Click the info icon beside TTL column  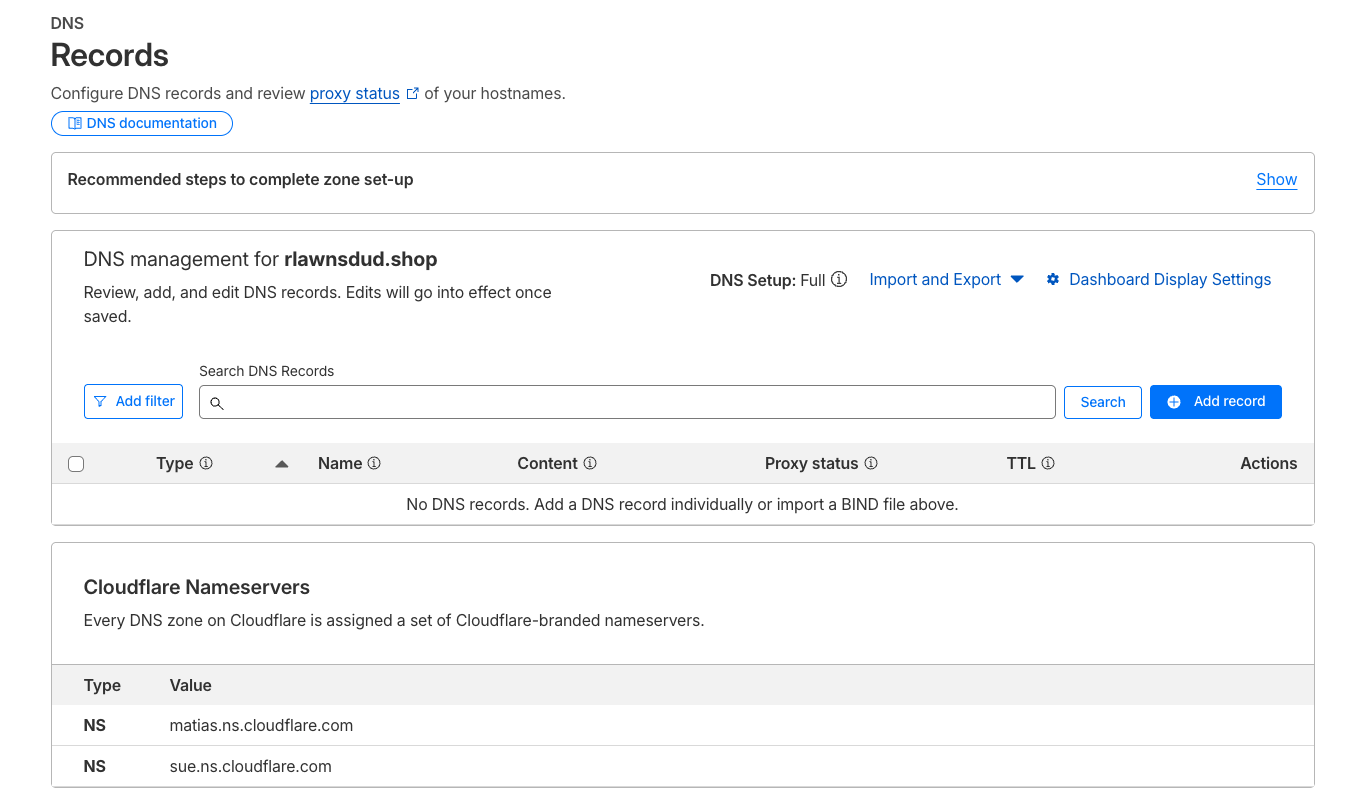coord(1048,464)
